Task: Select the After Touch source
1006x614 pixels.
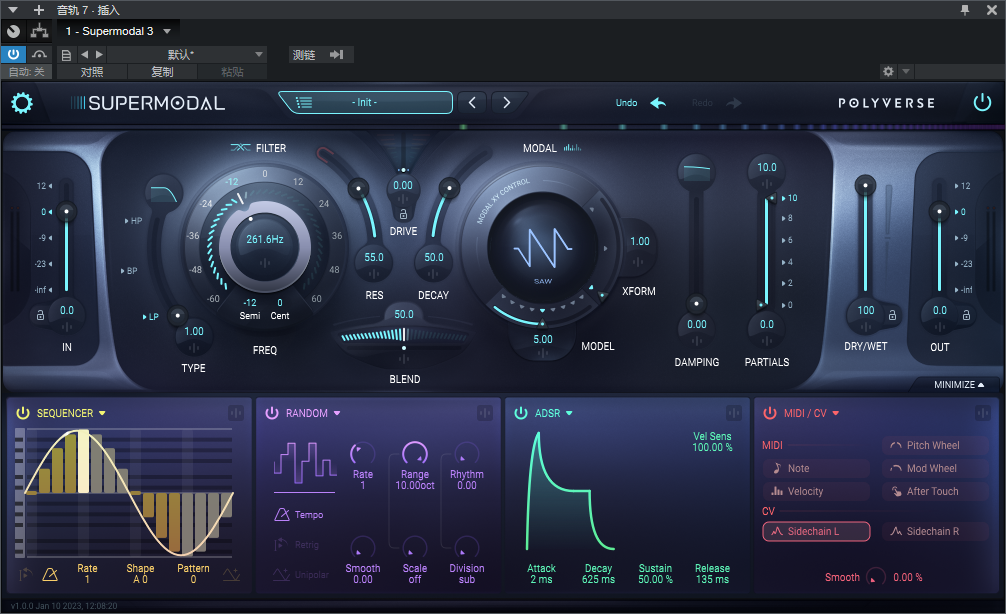Action: pos(935,491)
